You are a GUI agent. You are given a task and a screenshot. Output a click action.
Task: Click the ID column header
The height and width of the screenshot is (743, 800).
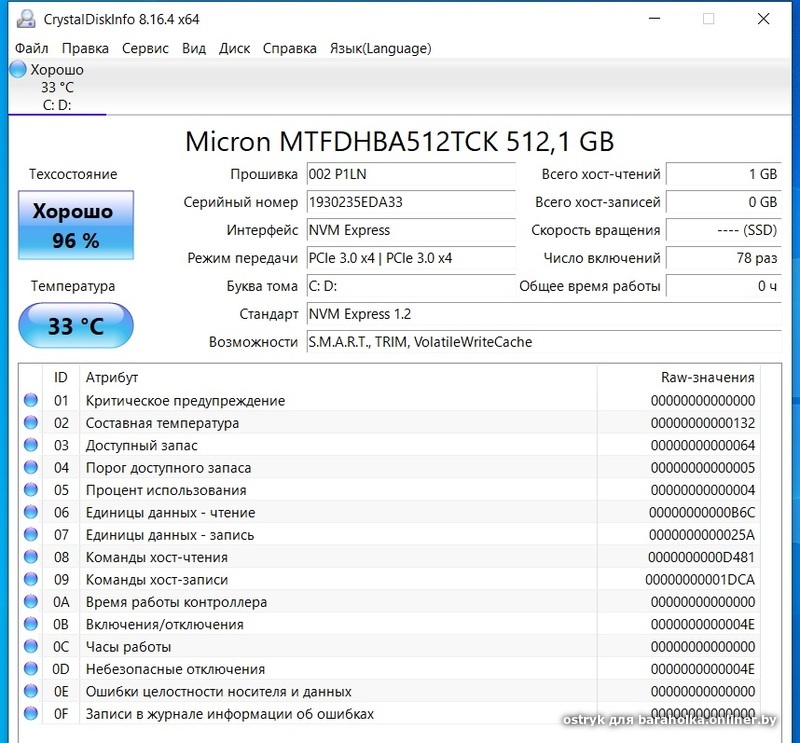click(61, 378)
